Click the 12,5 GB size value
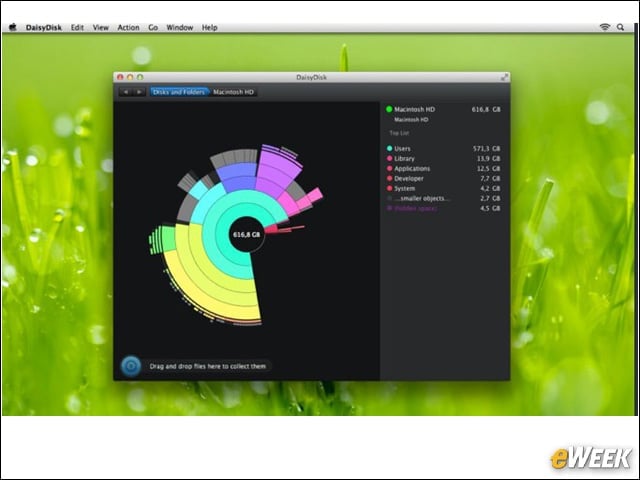This screenshot has height=480, width=640. 488,169
